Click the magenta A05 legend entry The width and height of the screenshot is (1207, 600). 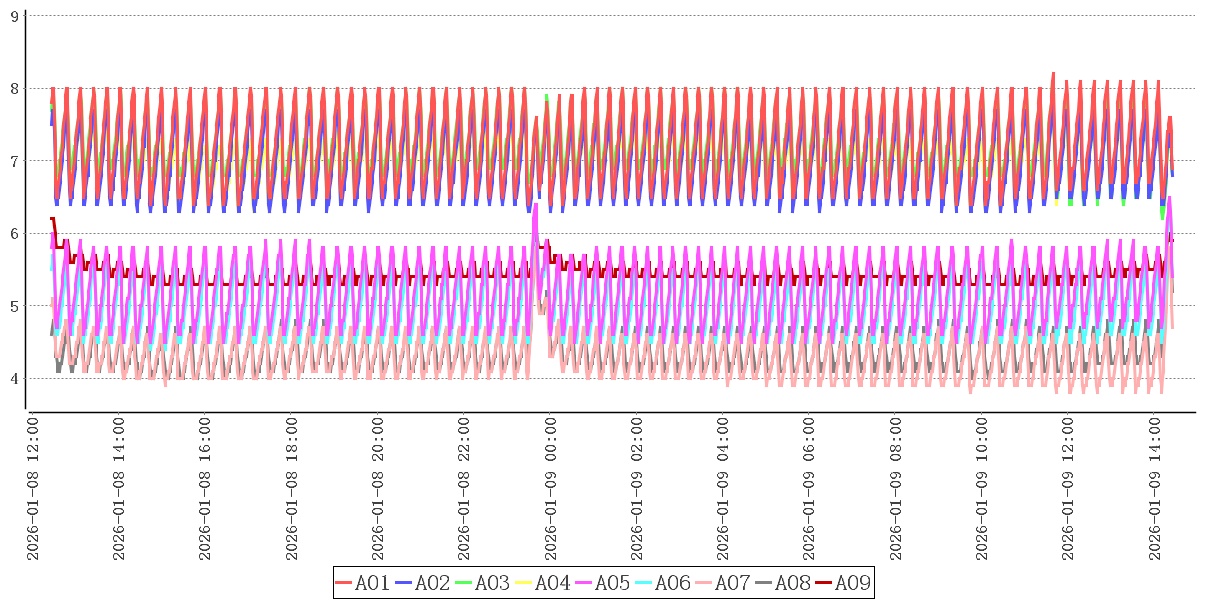(x=602, y=583)
